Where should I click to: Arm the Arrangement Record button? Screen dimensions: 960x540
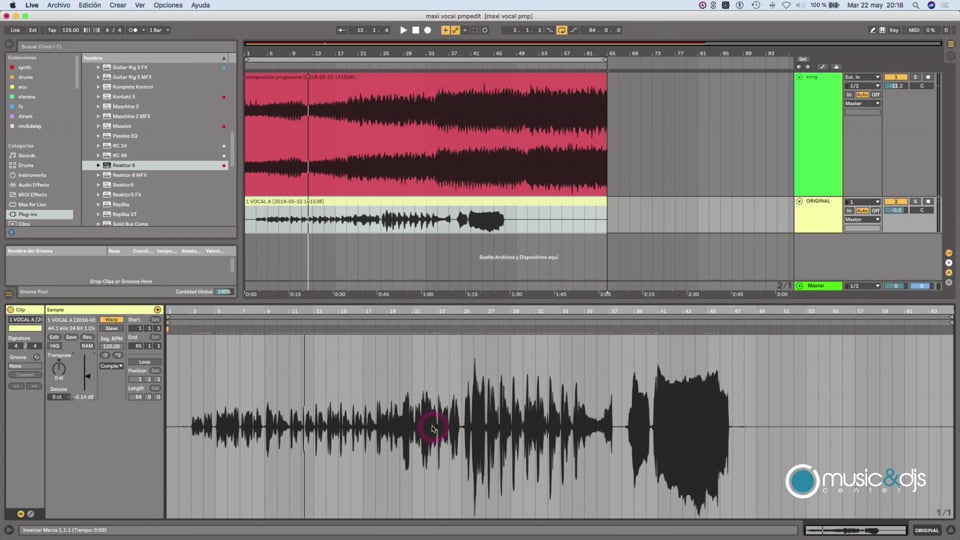427,30
